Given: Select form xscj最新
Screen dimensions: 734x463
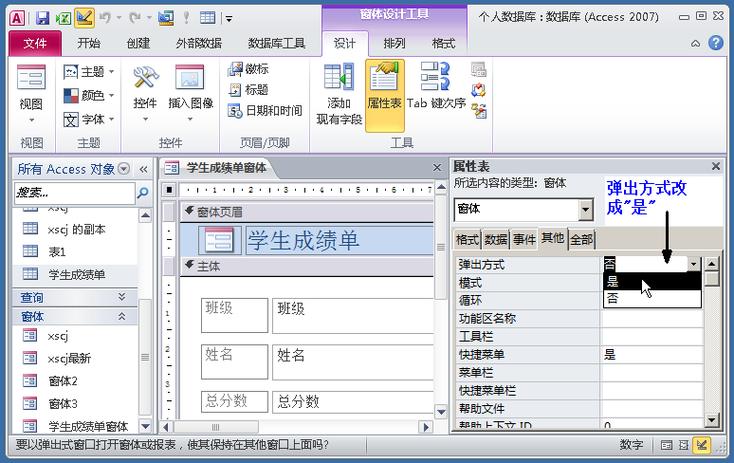Looking at the screenshot, I should (69, 359).
